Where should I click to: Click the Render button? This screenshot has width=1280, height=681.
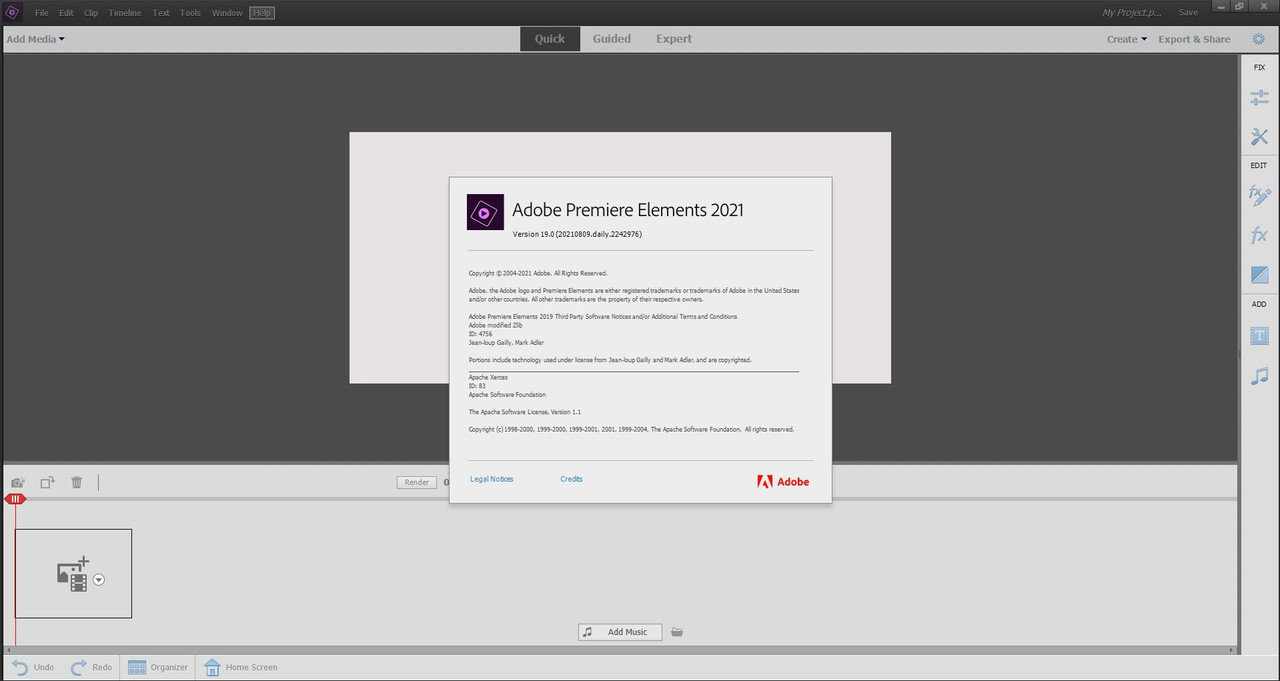[x=417, y=482]
